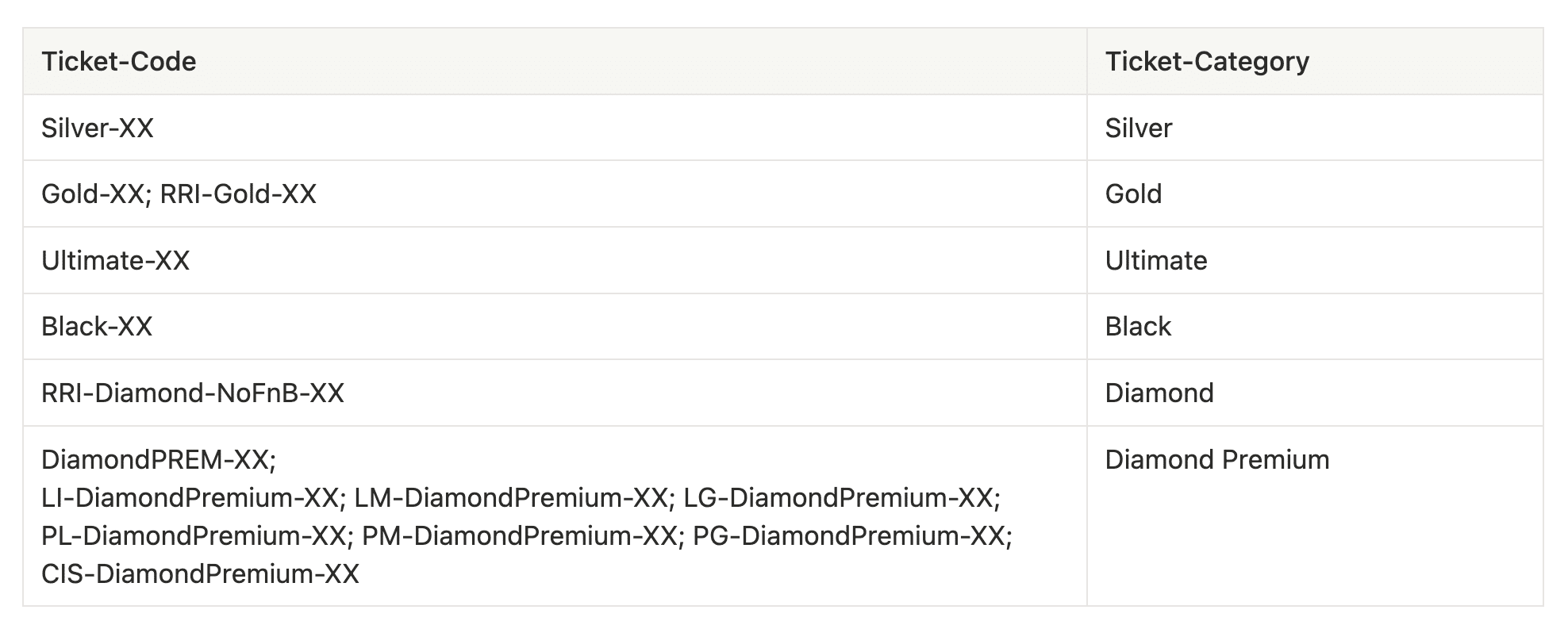1568x625 pixels.
Task: Select the PM-DiamondPremium-XX code text
Action: coord(521,536)
